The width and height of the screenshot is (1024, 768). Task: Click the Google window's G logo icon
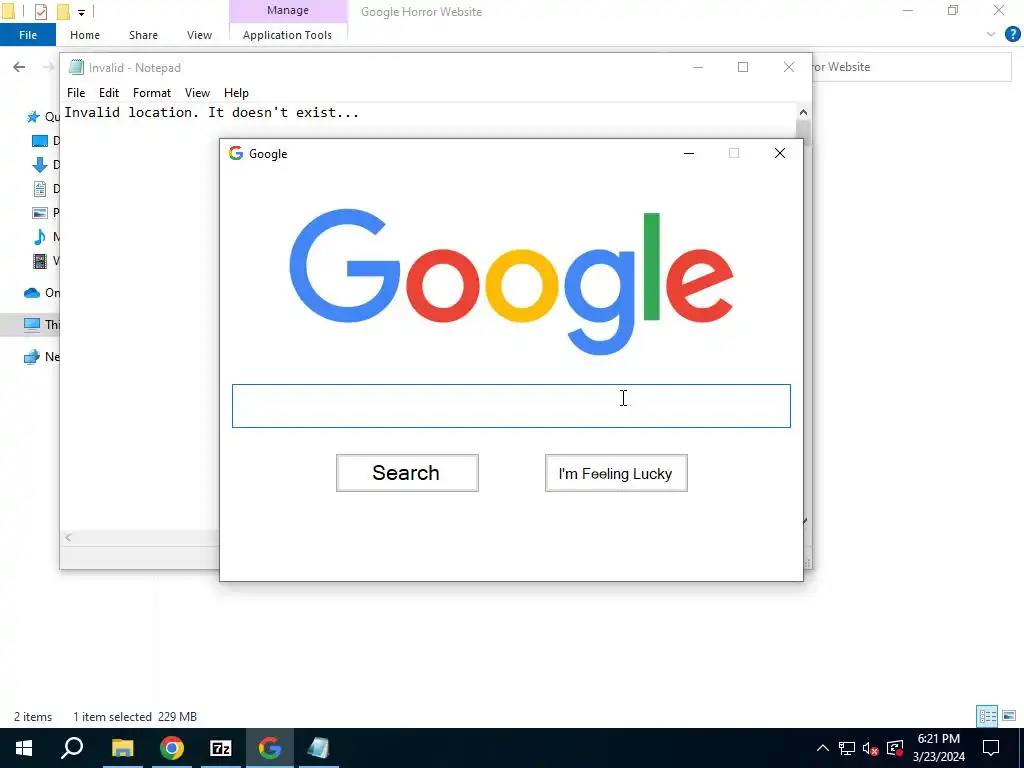(236, 153)
